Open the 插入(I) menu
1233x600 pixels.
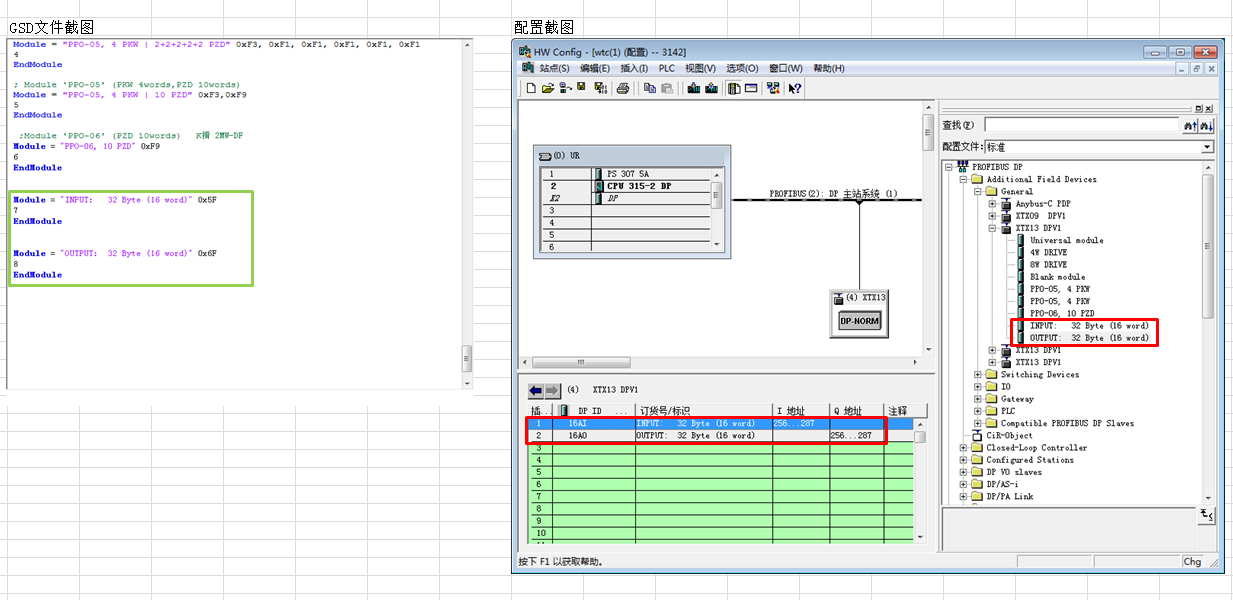click(x=634, y=69)
